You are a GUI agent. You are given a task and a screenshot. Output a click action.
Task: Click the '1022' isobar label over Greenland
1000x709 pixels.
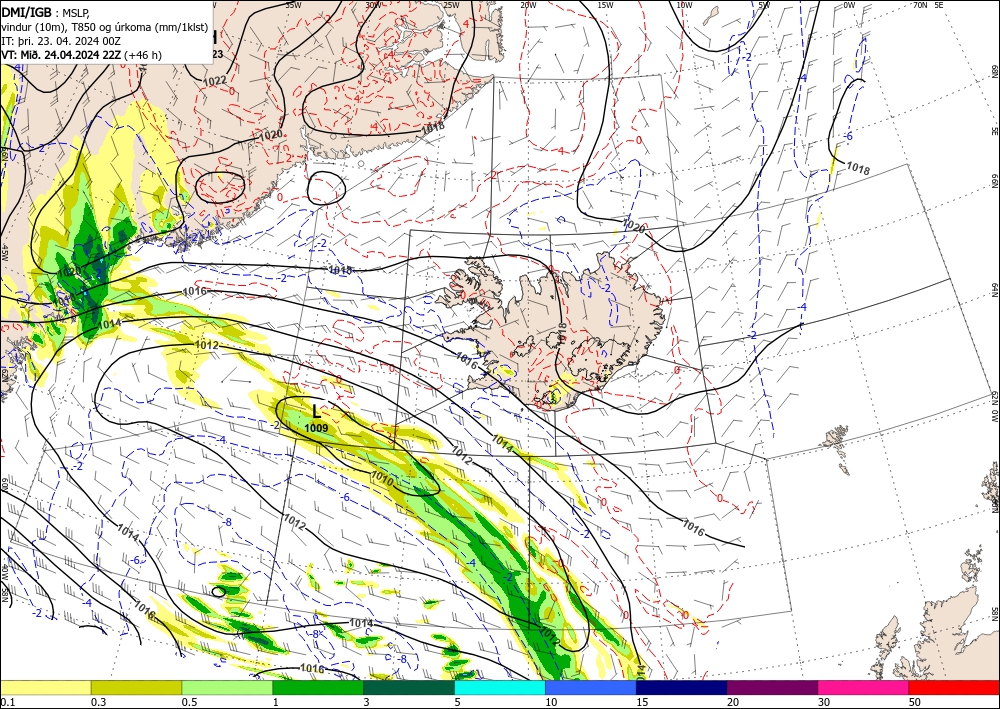point(215,80)
